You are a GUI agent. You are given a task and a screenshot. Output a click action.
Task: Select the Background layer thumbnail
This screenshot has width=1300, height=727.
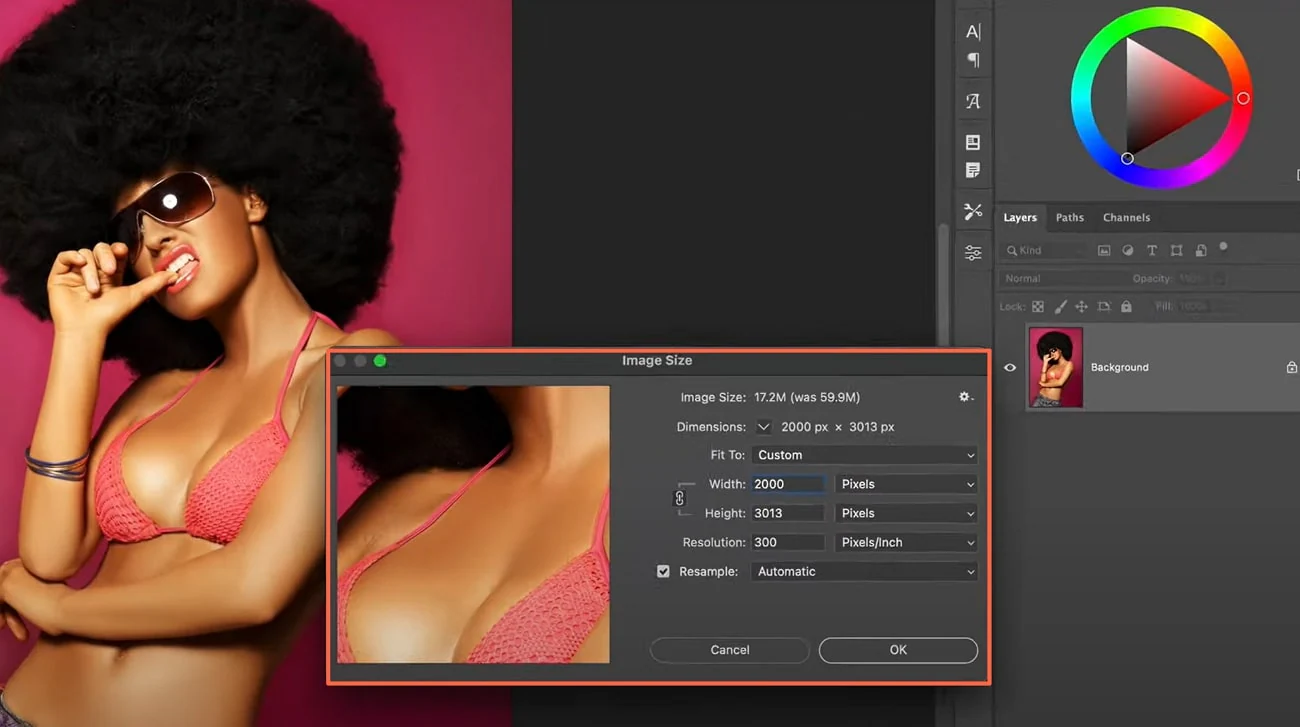[x=1055, y=367]
